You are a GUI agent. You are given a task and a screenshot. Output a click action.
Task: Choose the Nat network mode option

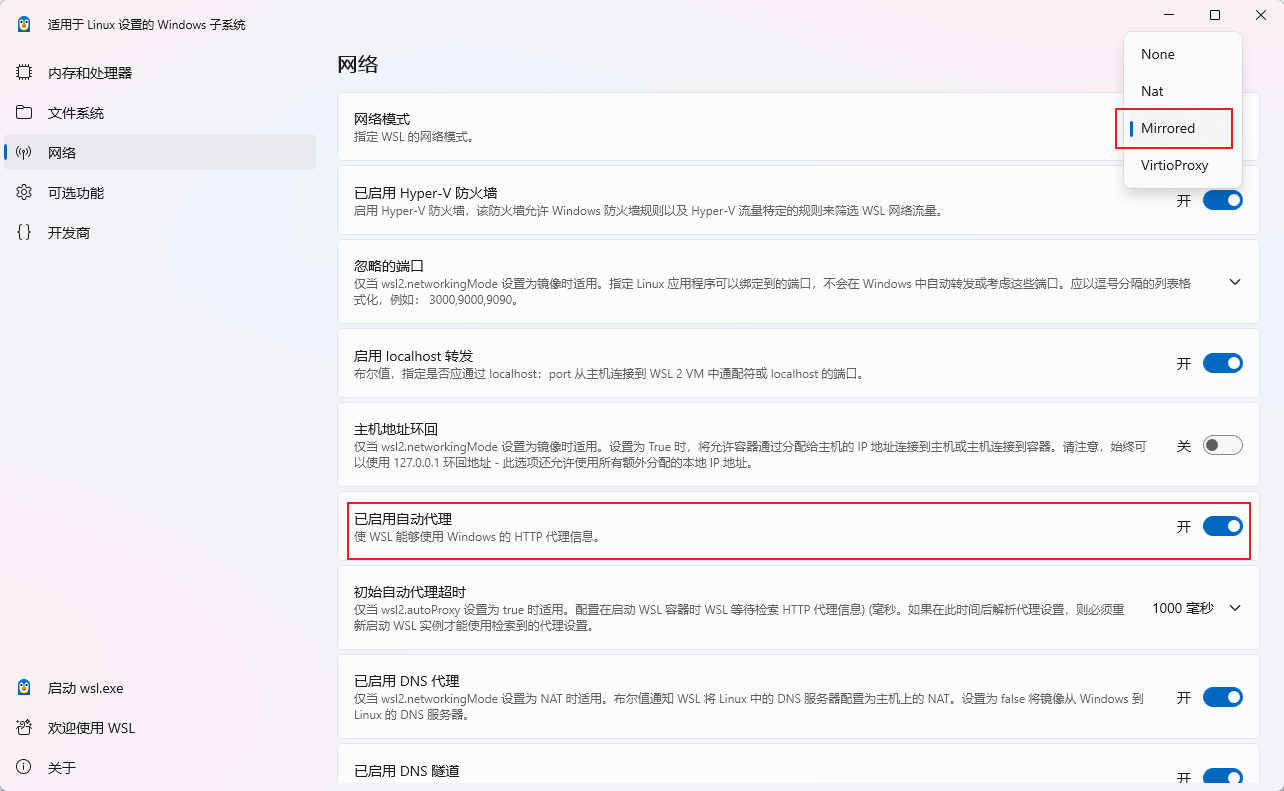pyautogui.click(x=1153, y=91)
